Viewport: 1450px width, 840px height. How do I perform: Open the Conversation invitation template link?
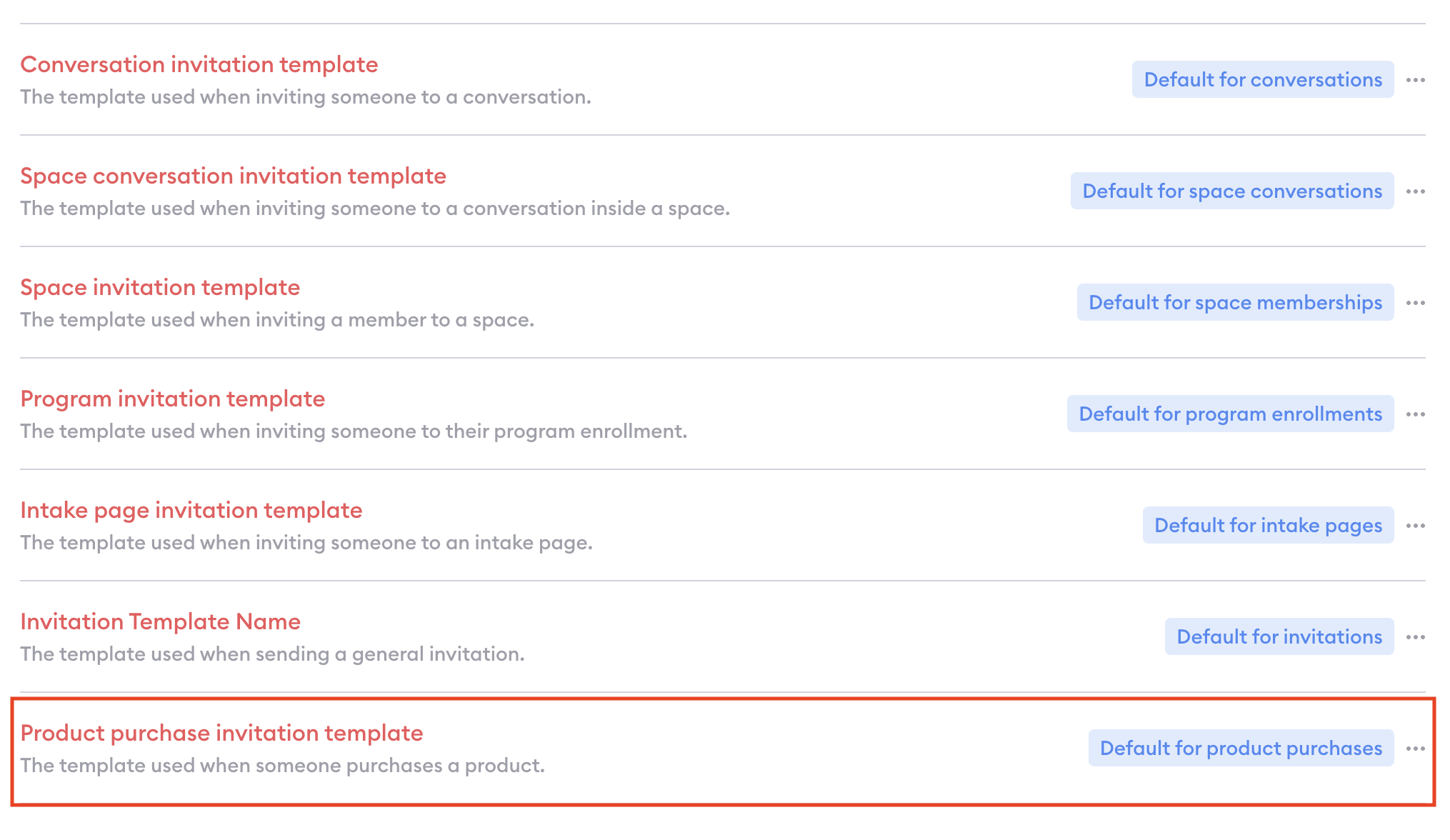pyautogui.click(x=199, y=64)
